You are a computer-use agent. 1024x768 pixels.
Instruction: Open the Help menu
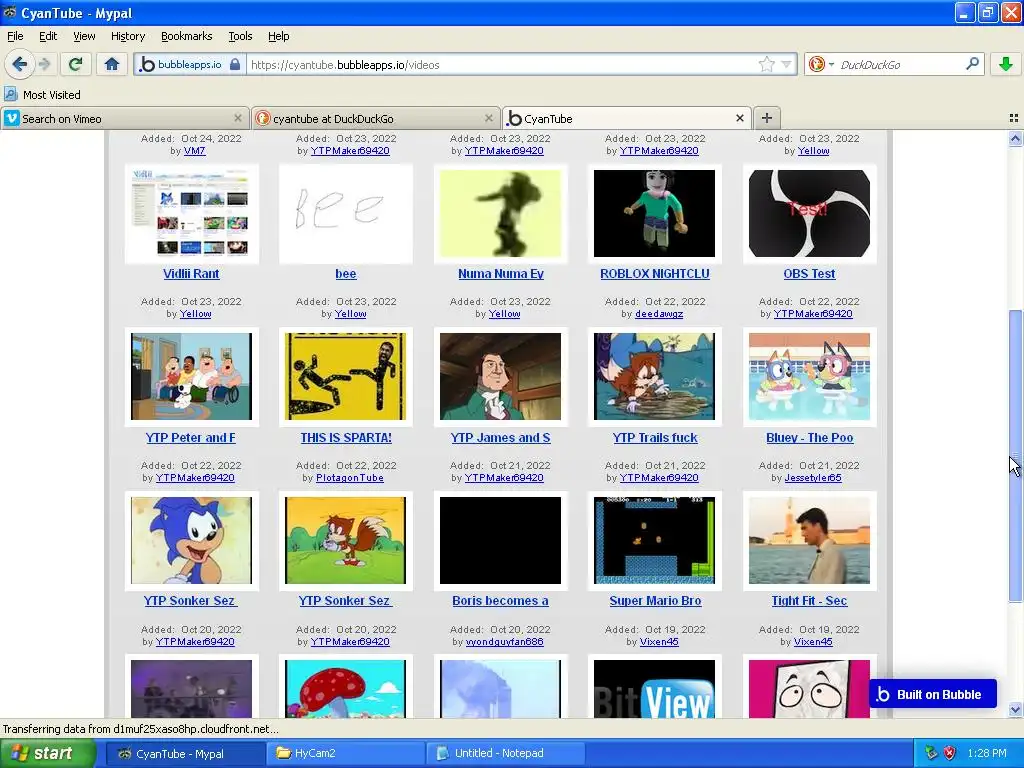click(278, 36)
